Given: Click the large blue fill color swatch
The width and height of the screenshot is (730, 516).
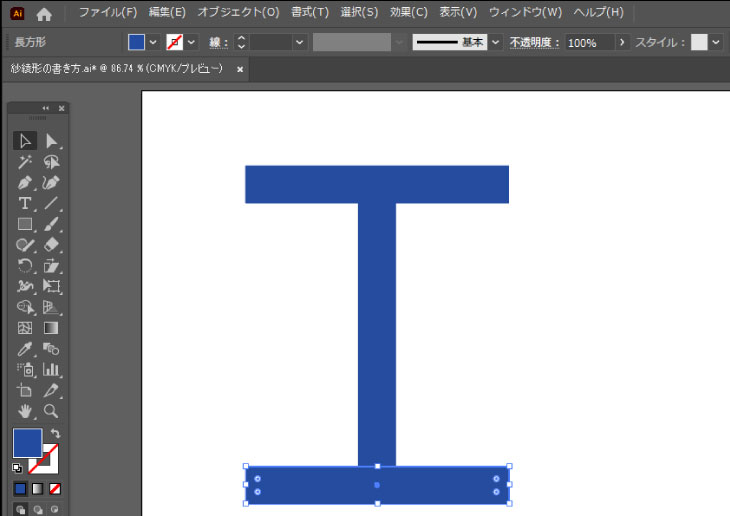Looking at the screenshot, I should coord(27,443).
